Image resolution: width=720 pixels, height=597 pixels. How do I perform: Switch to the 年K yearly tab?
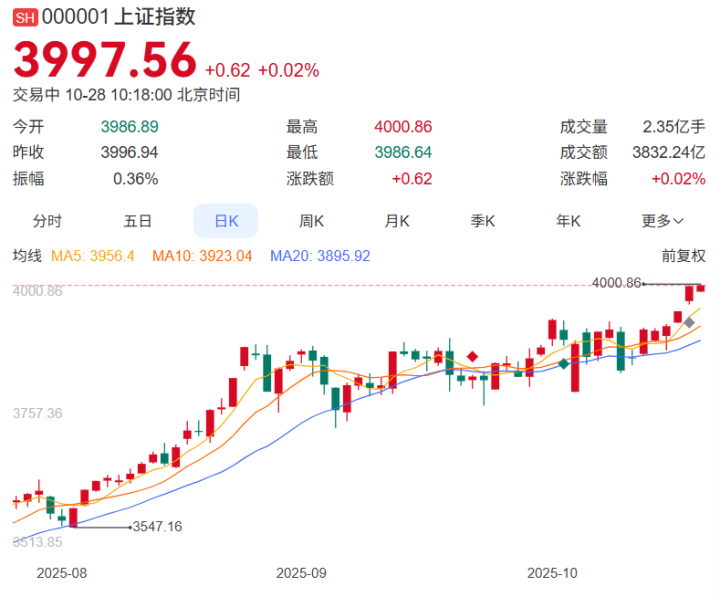click(568, 221)
